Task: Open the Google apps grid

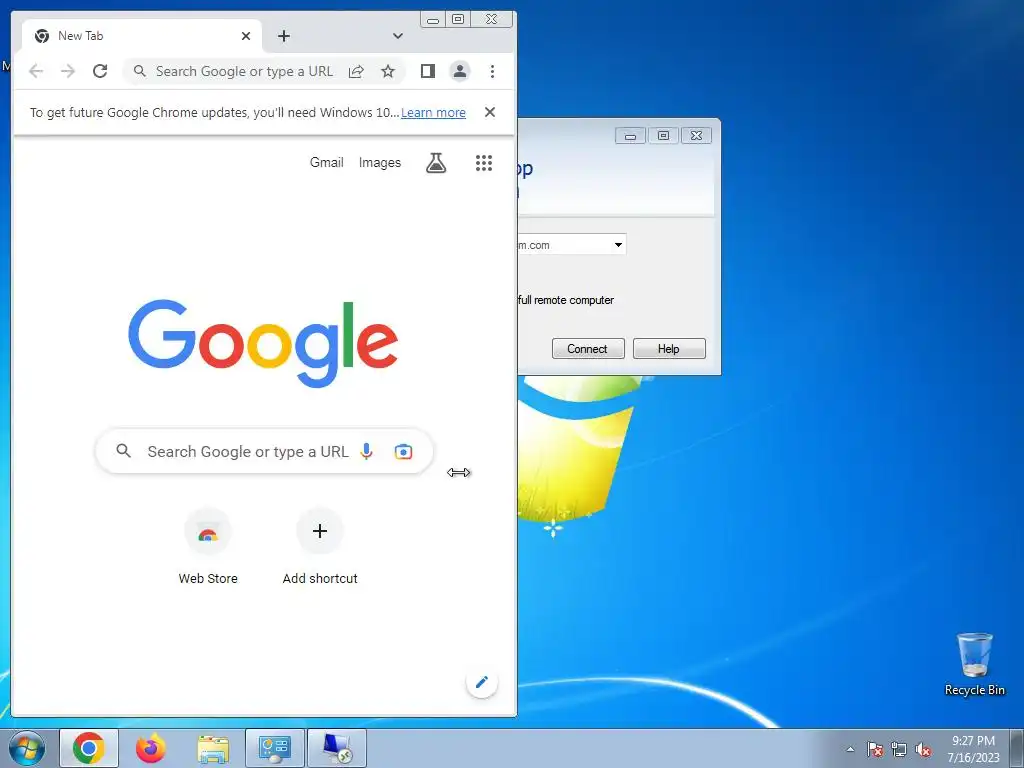Action: 484,163
